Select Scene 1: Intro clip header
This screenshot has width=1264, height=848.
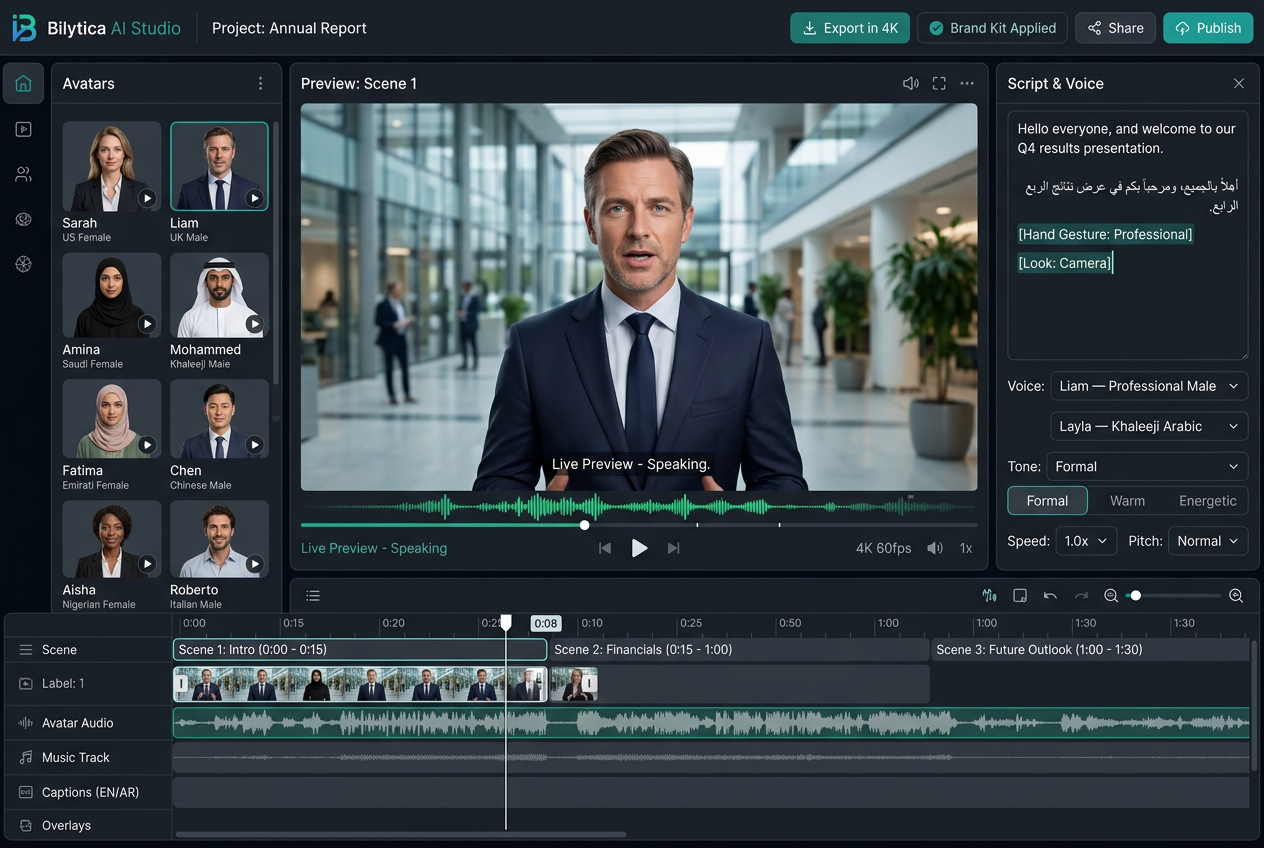(x=360, y=650)
